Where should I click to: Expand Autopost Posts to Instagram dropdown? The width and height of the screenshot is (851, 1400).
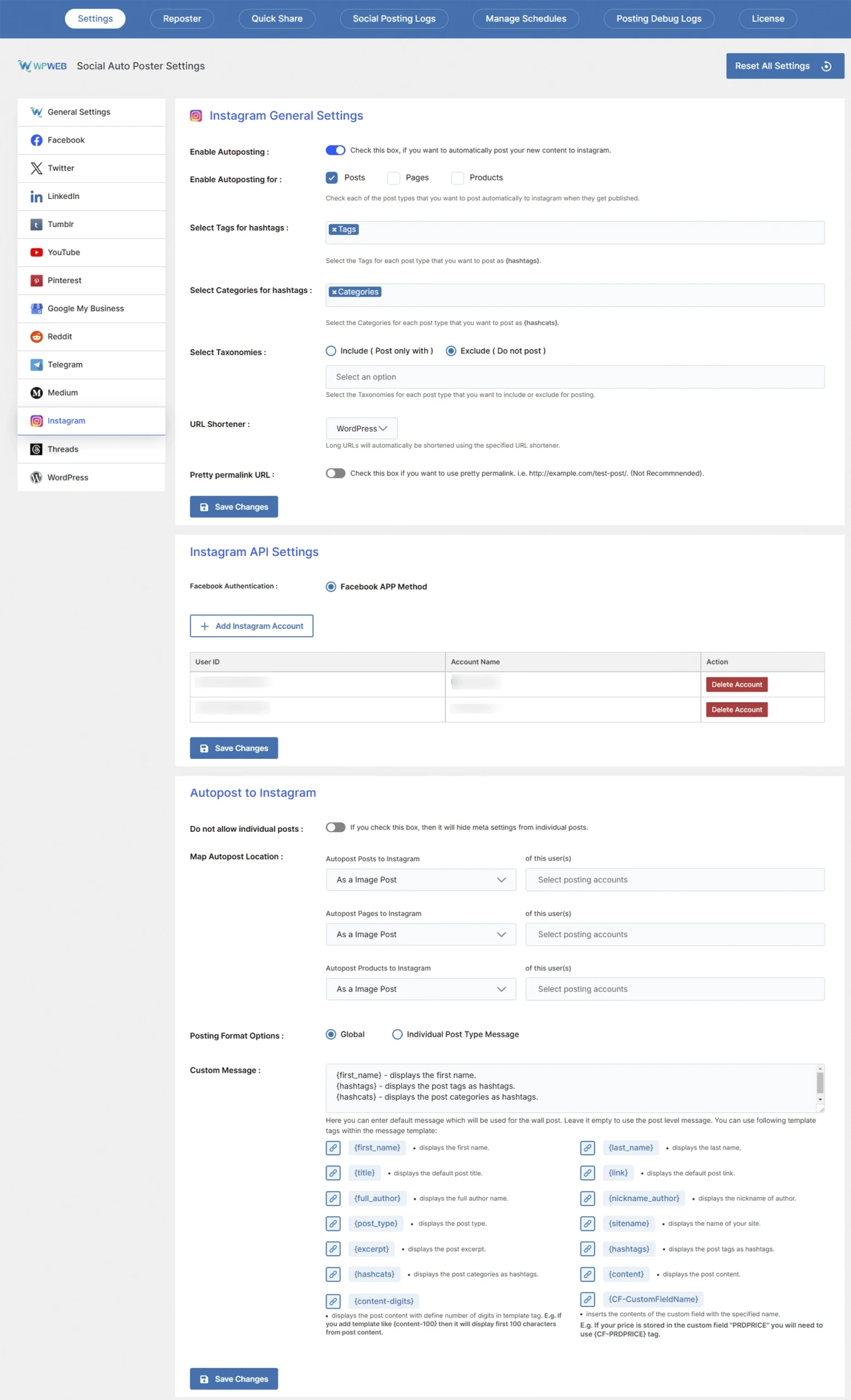(421, 879)
